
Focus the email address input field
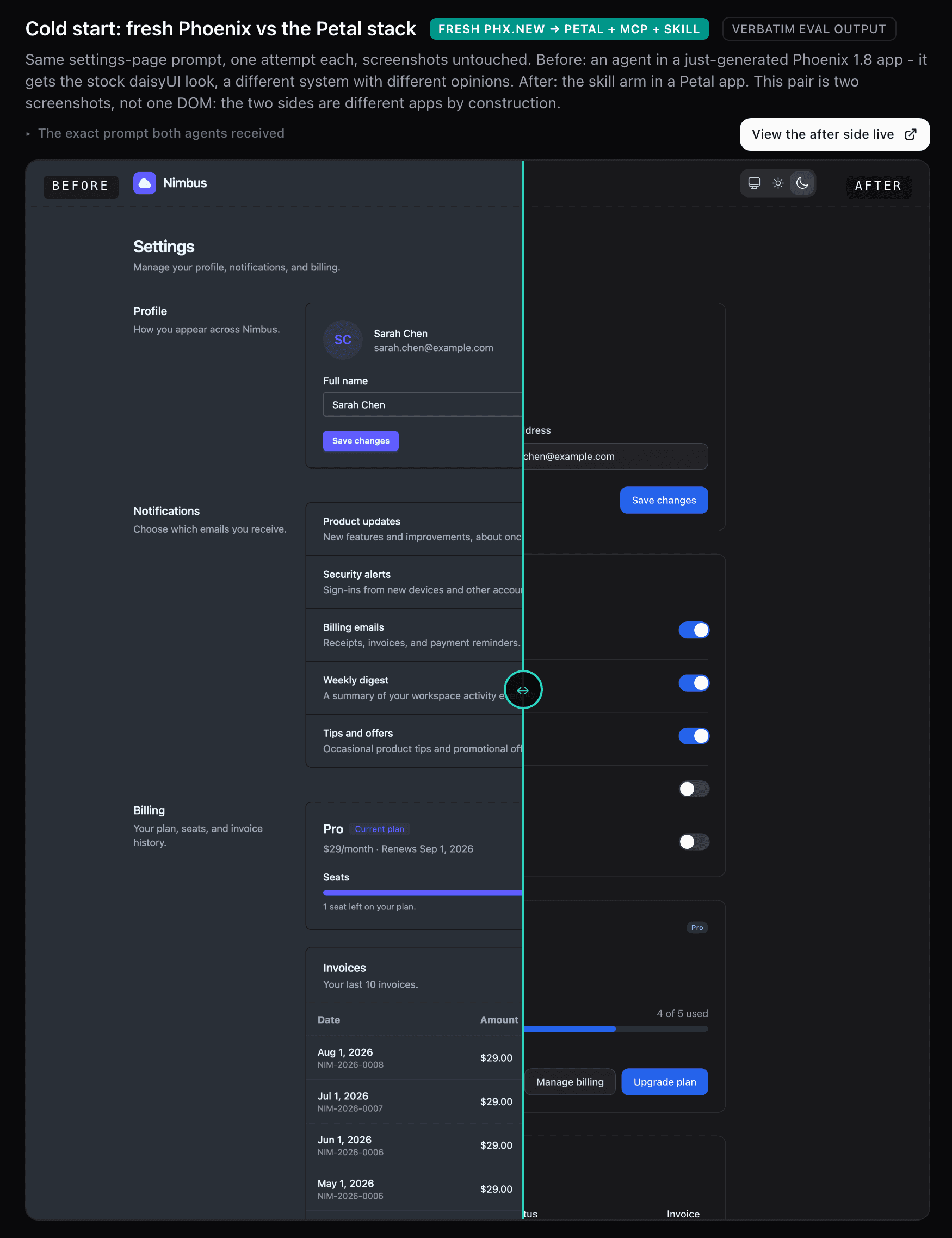pyautogui.click(x=615, y=457)
